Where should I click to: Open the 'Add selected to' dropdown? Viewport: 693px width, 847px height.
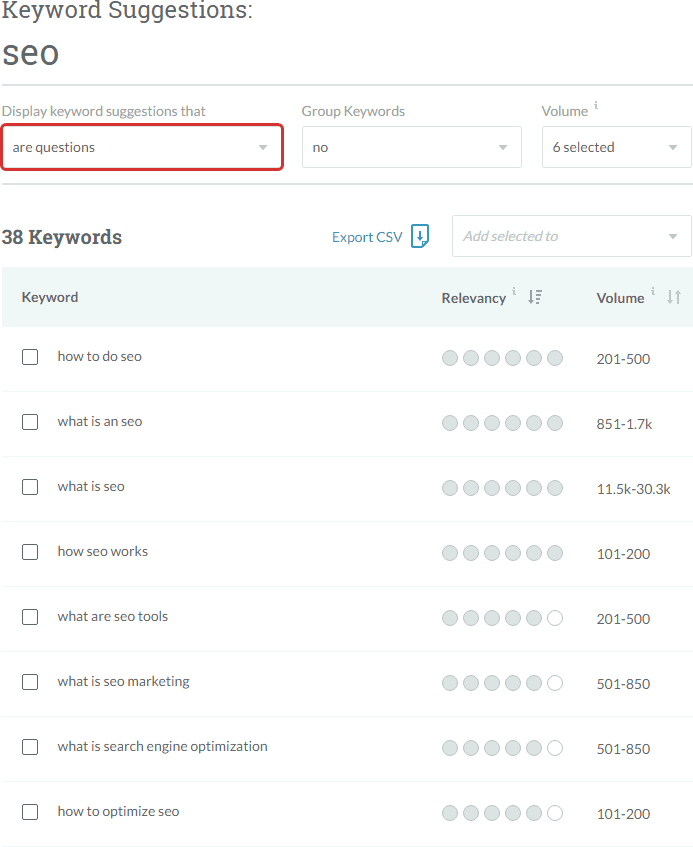[x=571, y=236]
